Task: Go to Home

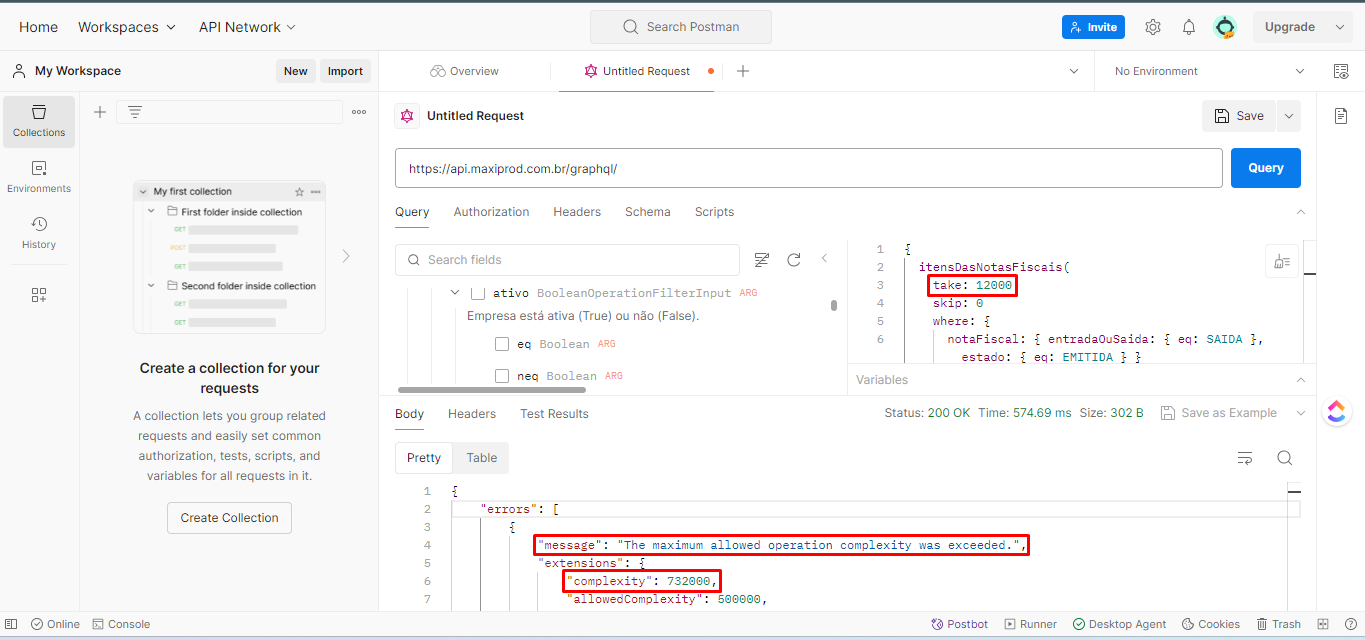Action: [38, 27]
